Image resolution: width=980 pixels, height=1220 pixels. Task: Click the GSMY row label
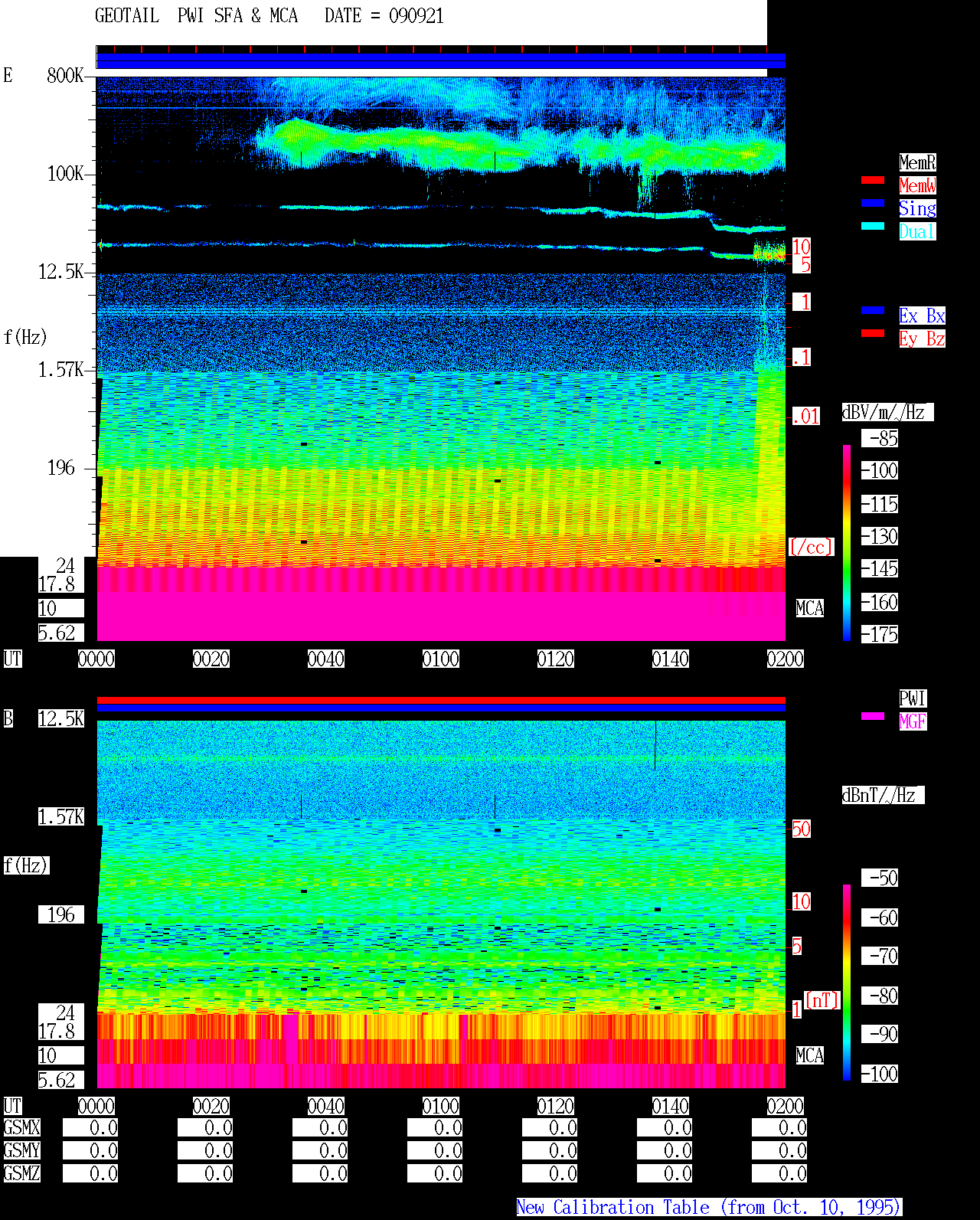click(21, 1150)
